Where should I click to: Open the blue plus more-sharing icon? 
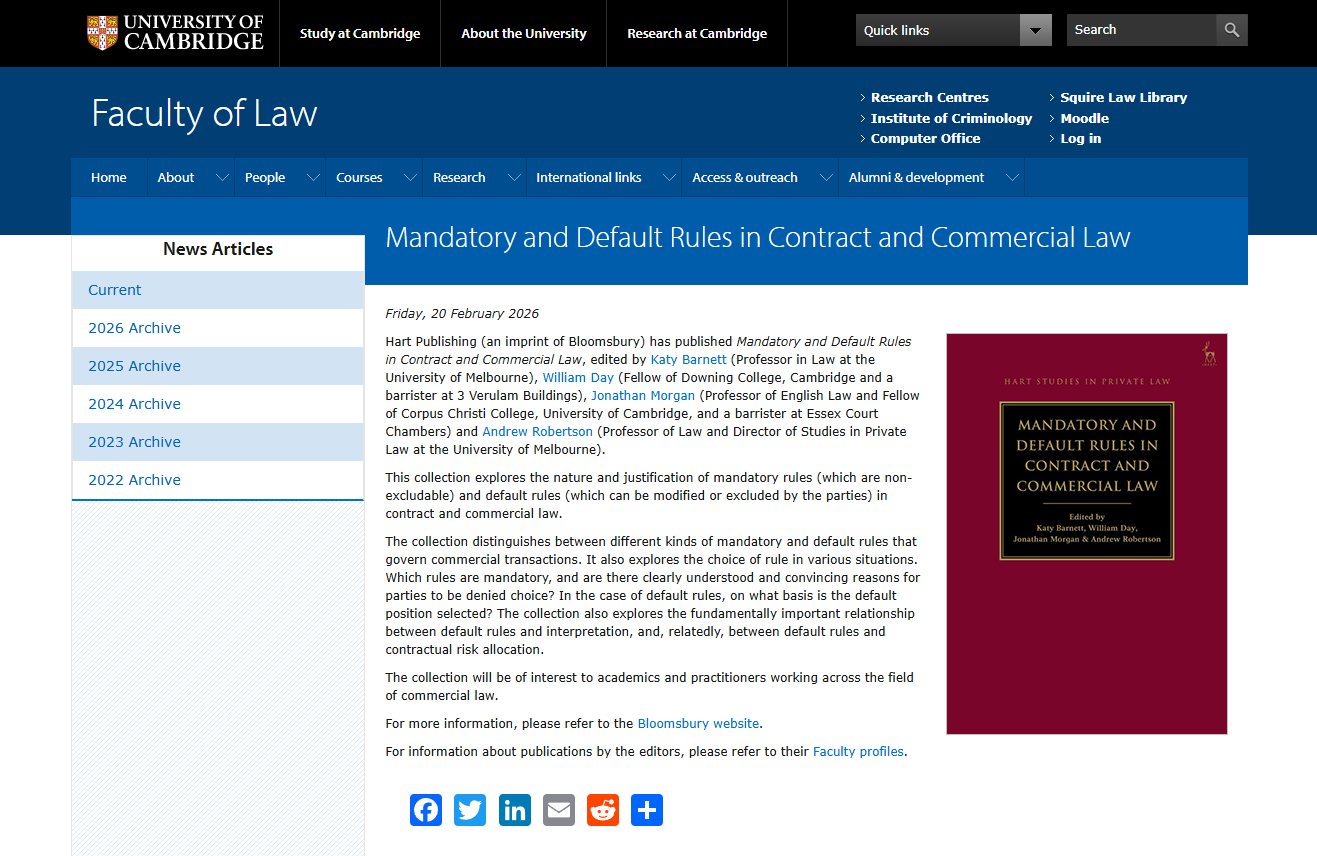[647, 810]
